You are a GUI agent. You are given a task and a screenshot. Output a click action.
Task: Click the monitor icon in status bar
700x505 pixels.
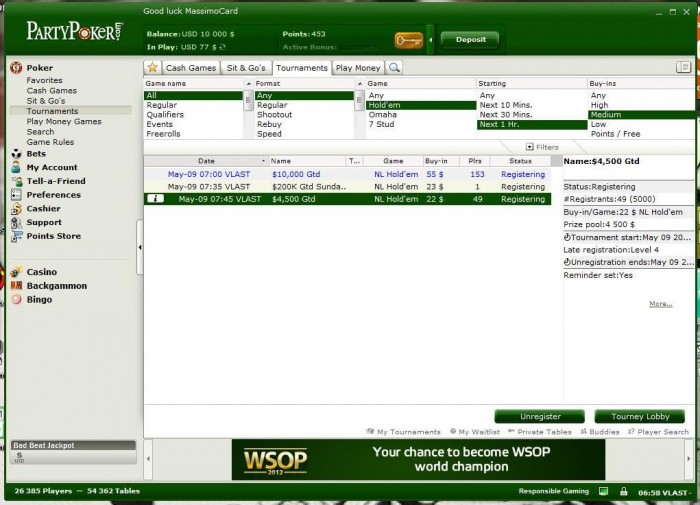(x=604, y=492)
